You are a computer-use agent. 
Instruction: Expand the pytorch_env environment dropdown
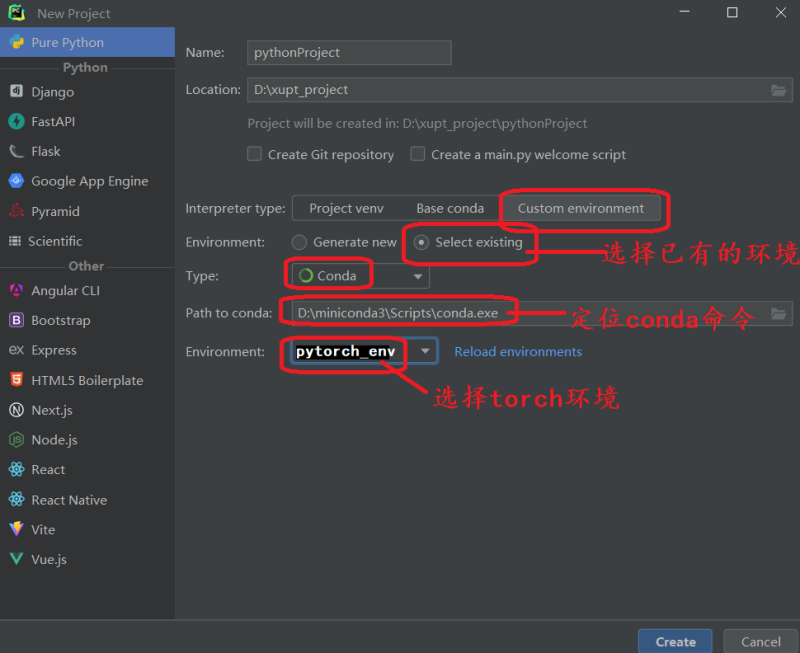[425, 352]
